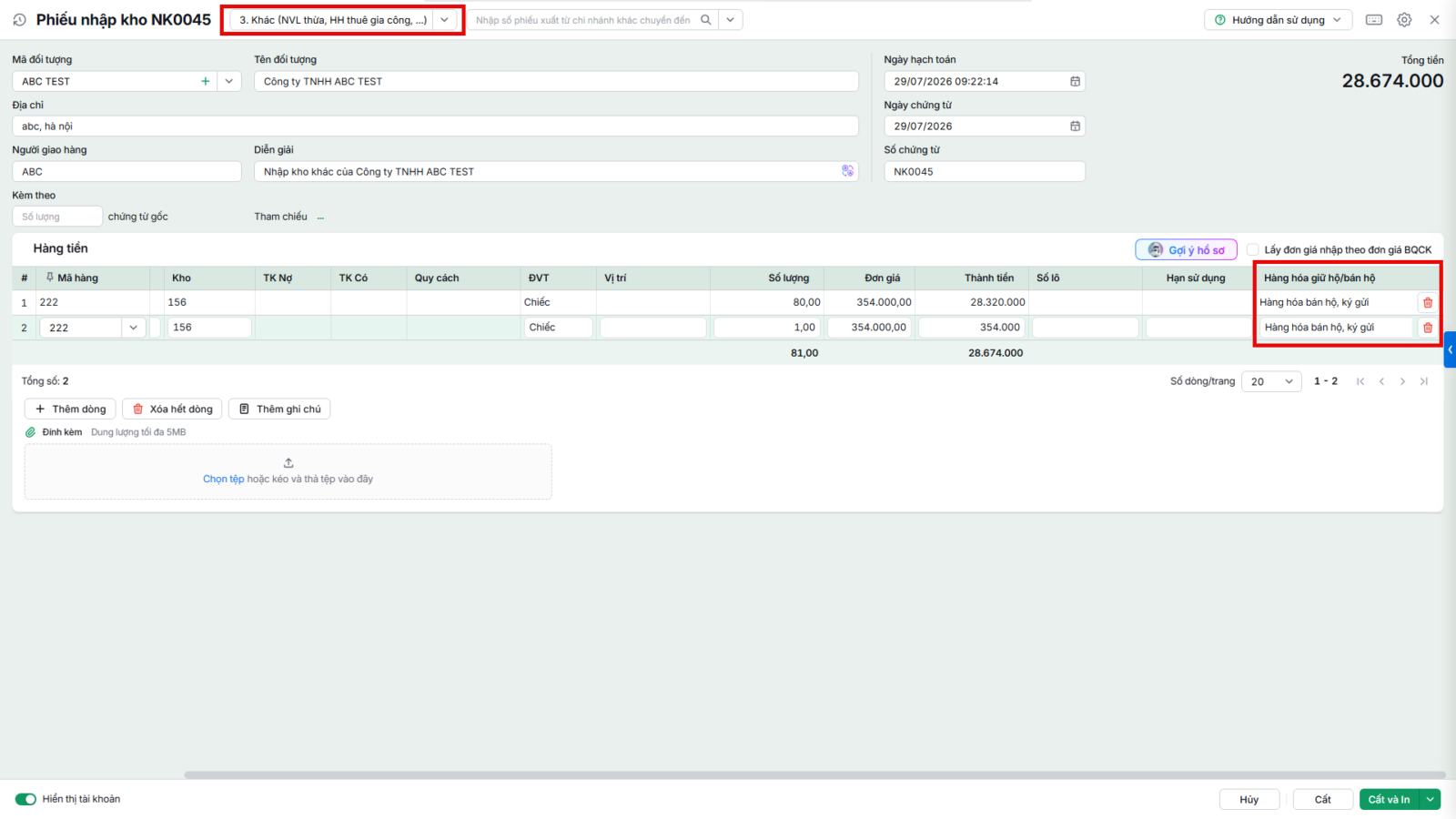Open the settings gear icon
Image resolution: width=1456 pixels, height=819 pixels.
(x=1404, y=20)
